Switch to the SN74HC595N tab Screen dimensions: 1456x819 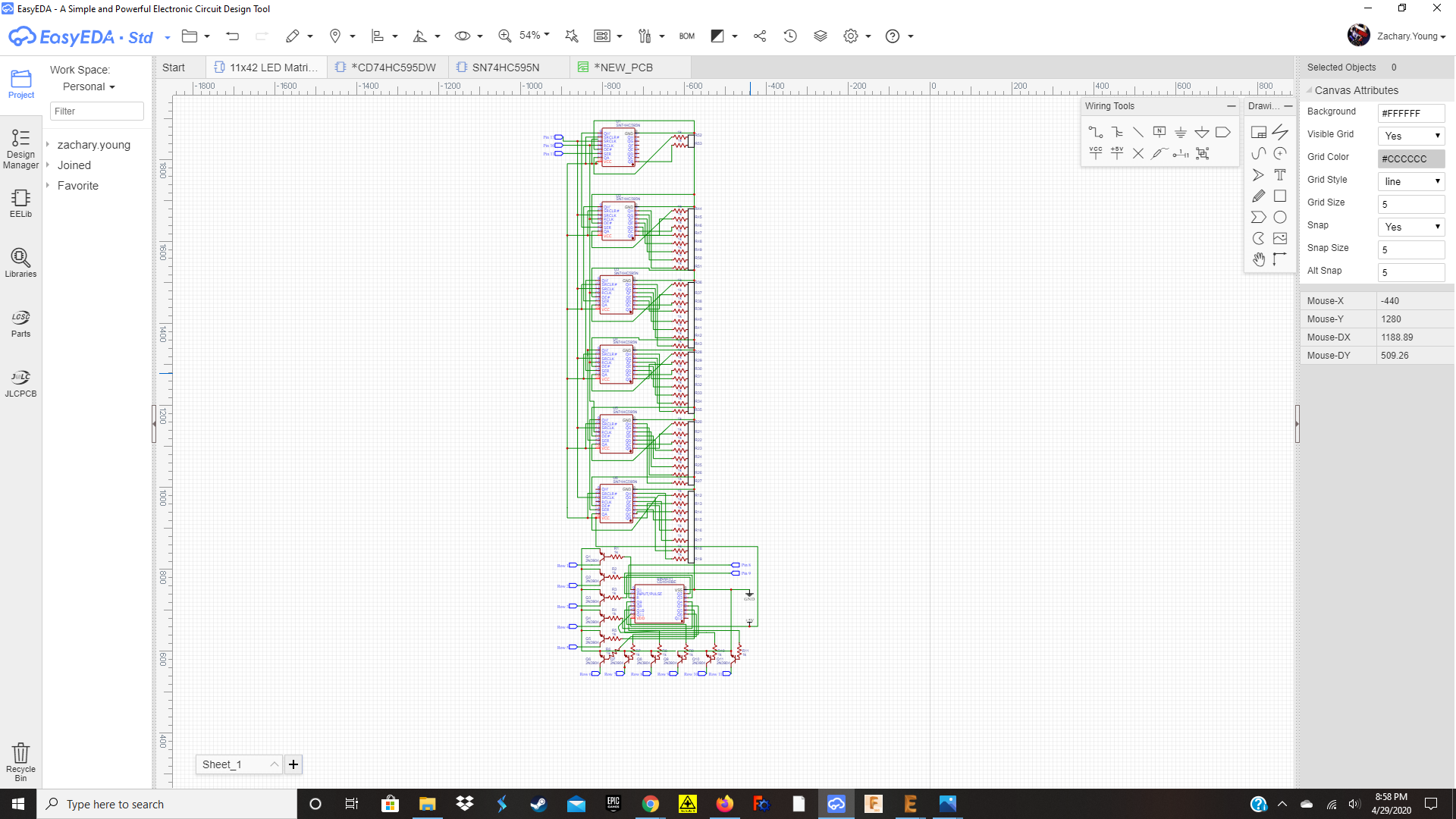pos(505,67)
